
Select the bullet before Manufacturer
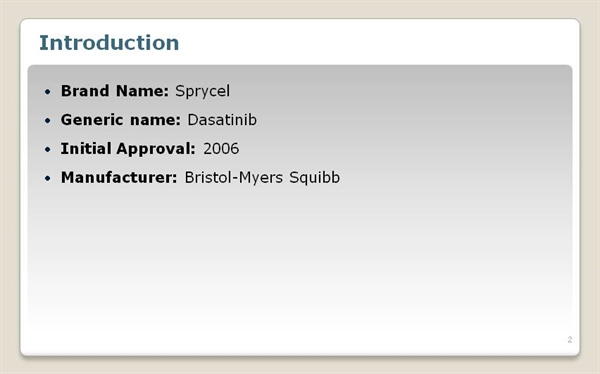tap(47, 178)
